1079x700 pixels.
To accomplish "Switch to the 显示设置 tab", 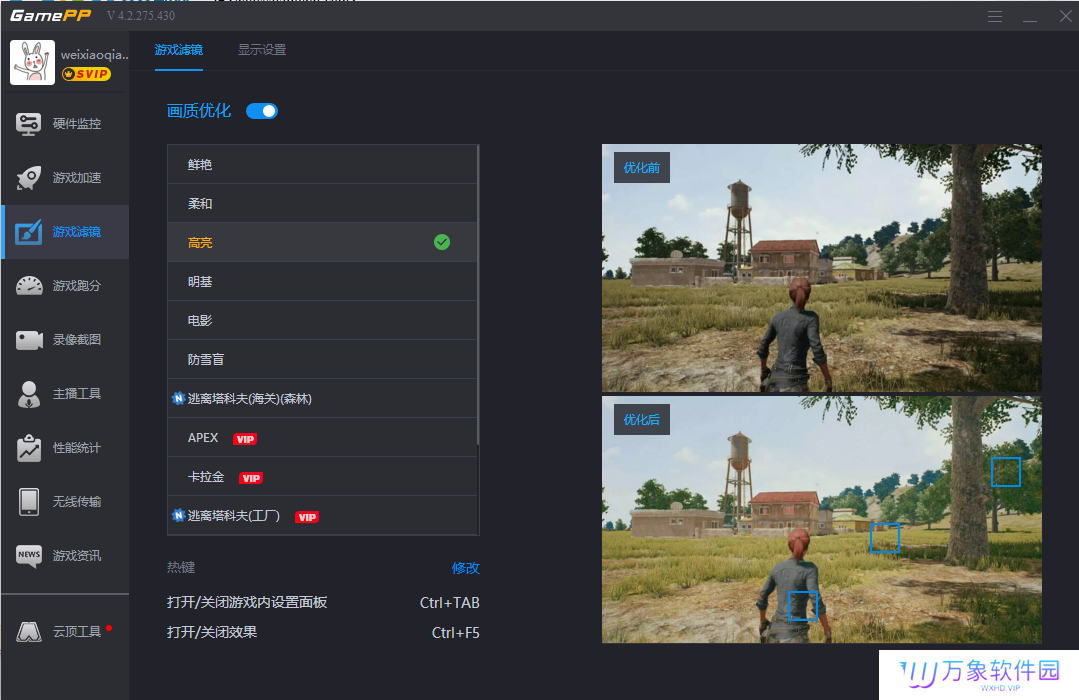I will pyautogui.click(x=262, y=50).
